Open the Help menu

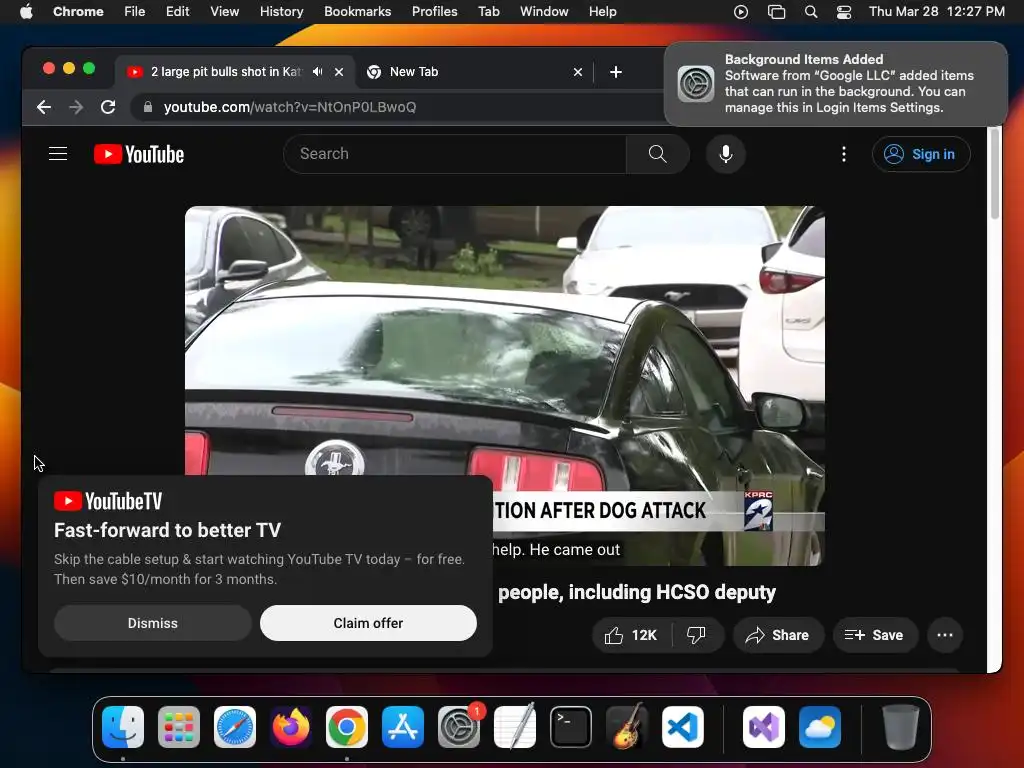pyautogui.click(x=602, y=12)
